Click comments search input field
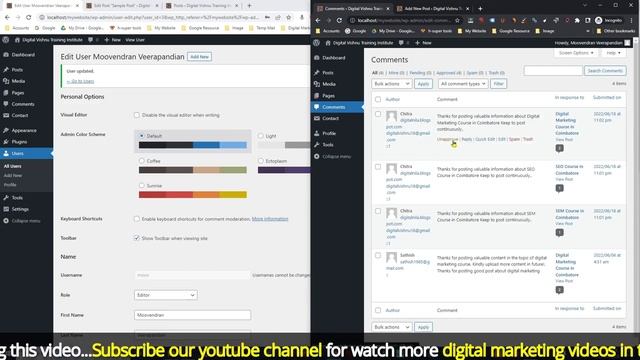This screenshot has width=640, height=360. click(x=553, y=71)
